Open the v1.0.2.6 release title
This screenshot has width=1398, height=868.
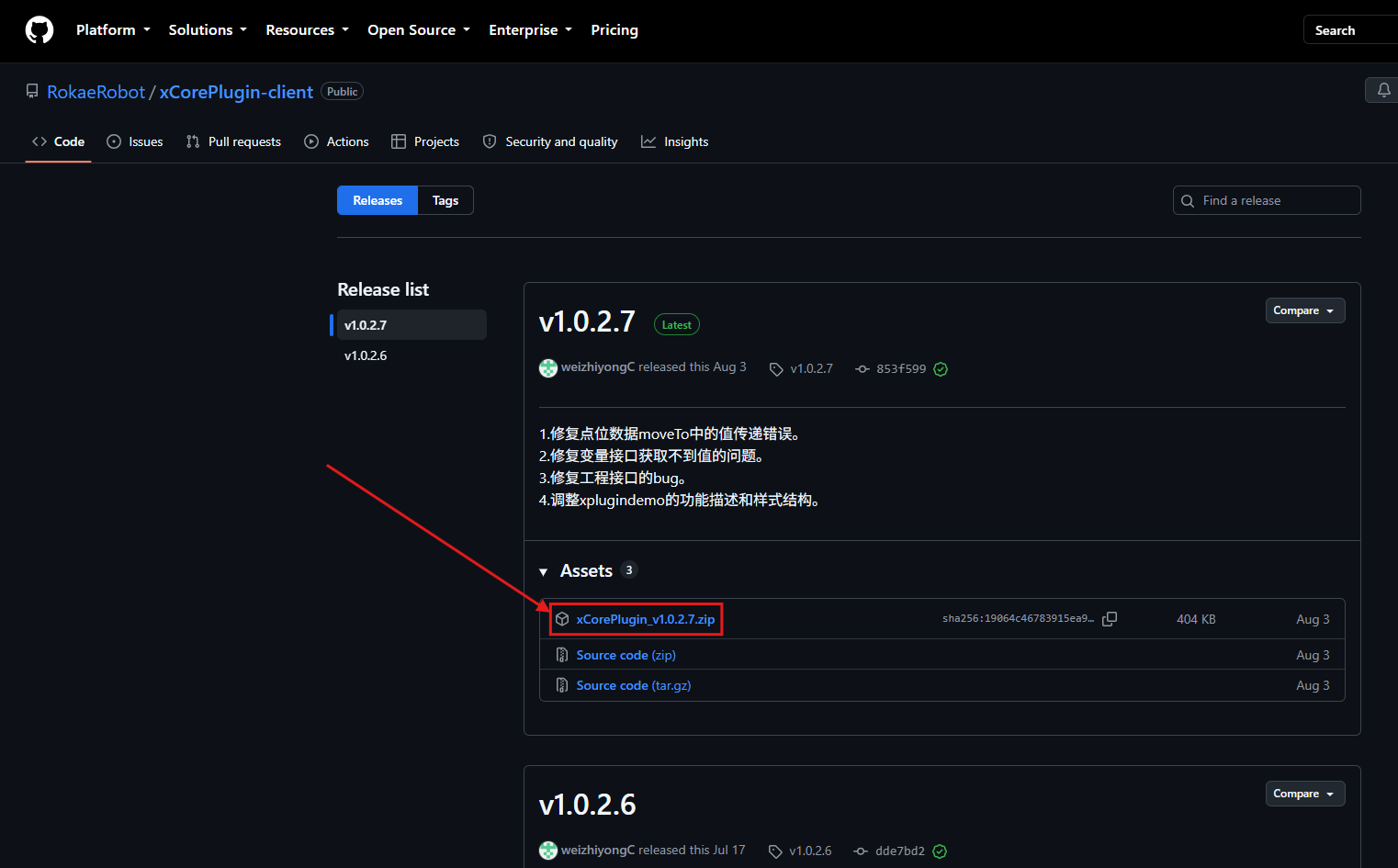587,805
